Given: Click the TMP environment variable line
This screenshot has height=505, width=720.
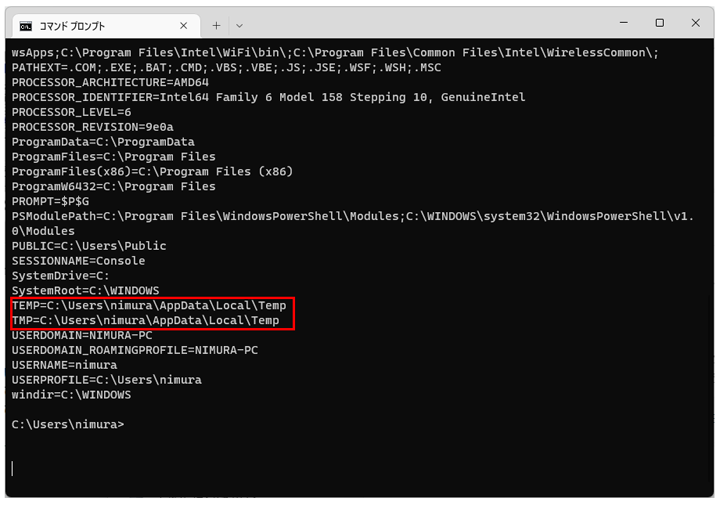Looking at the screenshot, I should click(146, 320).
